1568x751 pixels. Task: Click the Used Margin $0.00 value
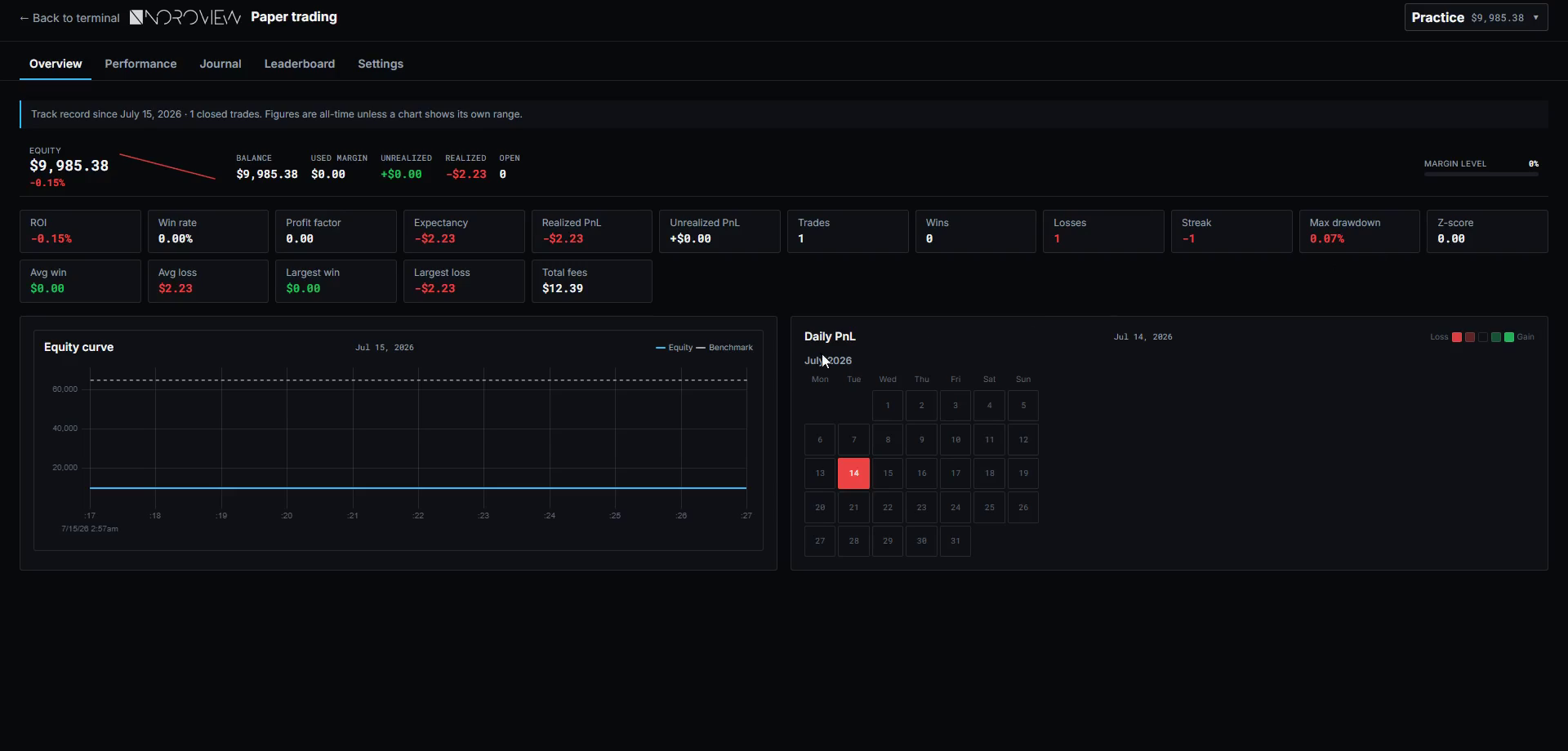click(x=328, y=174)
